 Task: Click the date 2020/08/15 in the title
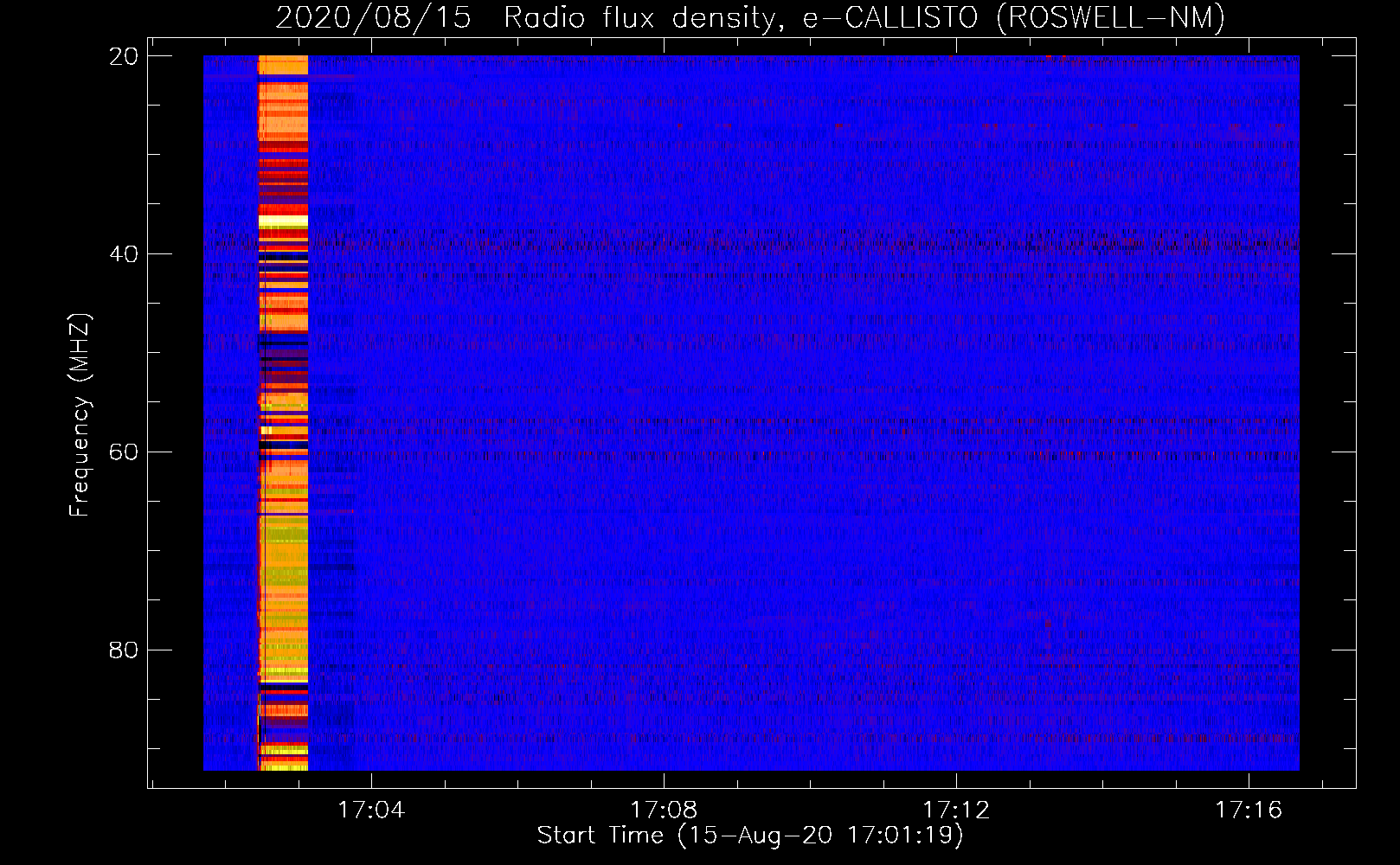pyautogui.click(x=373, y=18)
